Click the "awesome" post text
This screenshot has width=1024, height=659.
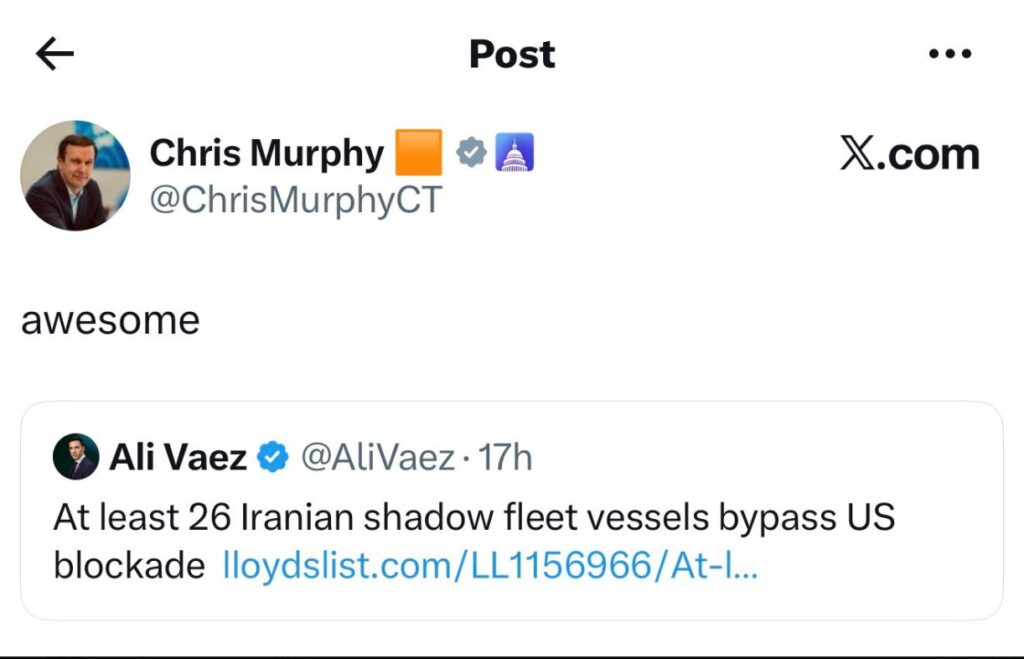[110, 320]
